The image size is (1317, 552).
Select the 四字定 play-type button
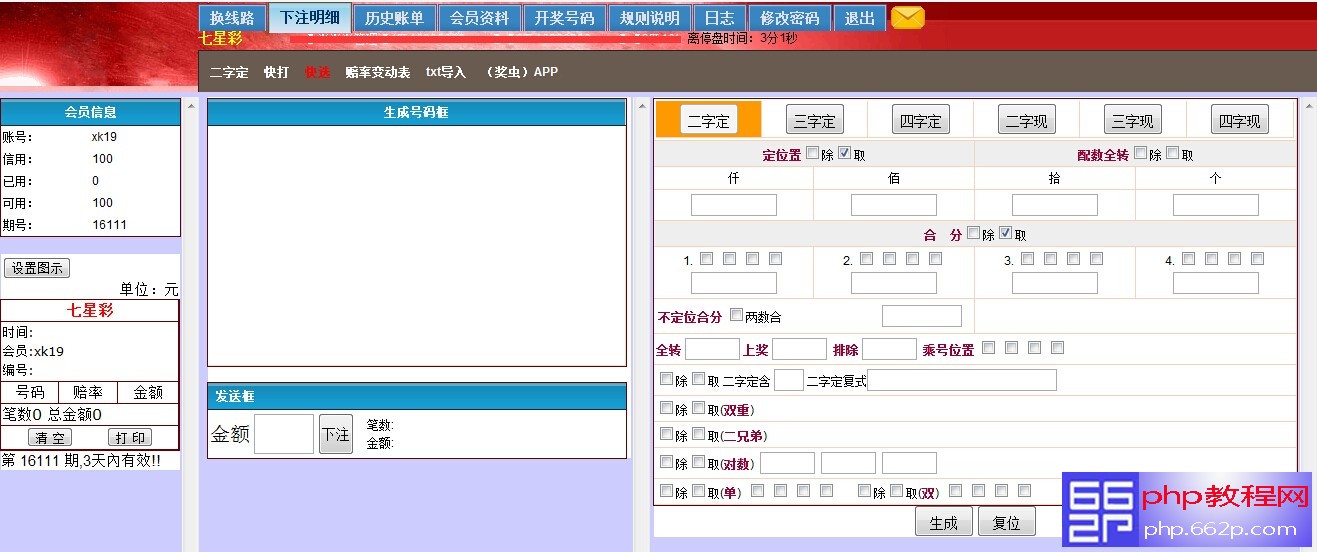point(920,120)
